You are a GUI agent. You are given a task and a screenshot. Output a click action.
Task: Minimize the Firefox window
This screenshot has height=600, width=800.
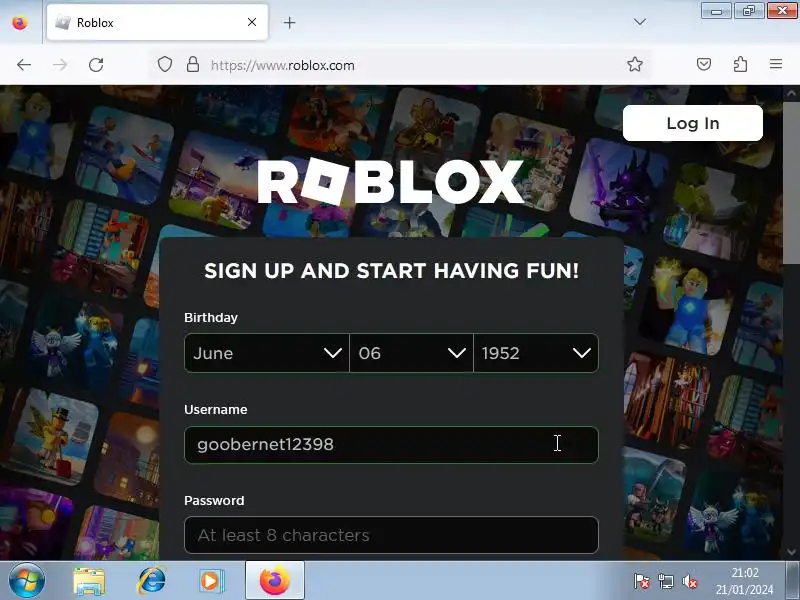(x=716, y=10)
